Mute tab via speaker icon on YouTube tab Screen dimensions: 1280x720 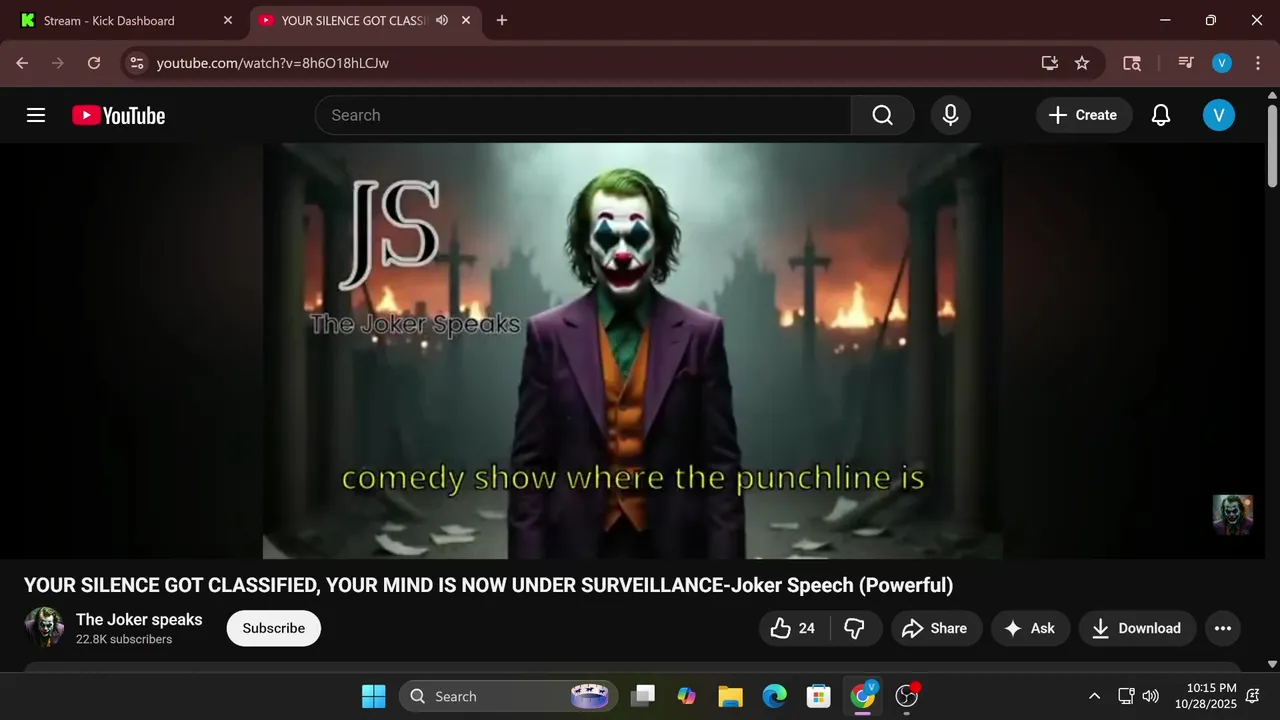442,20
